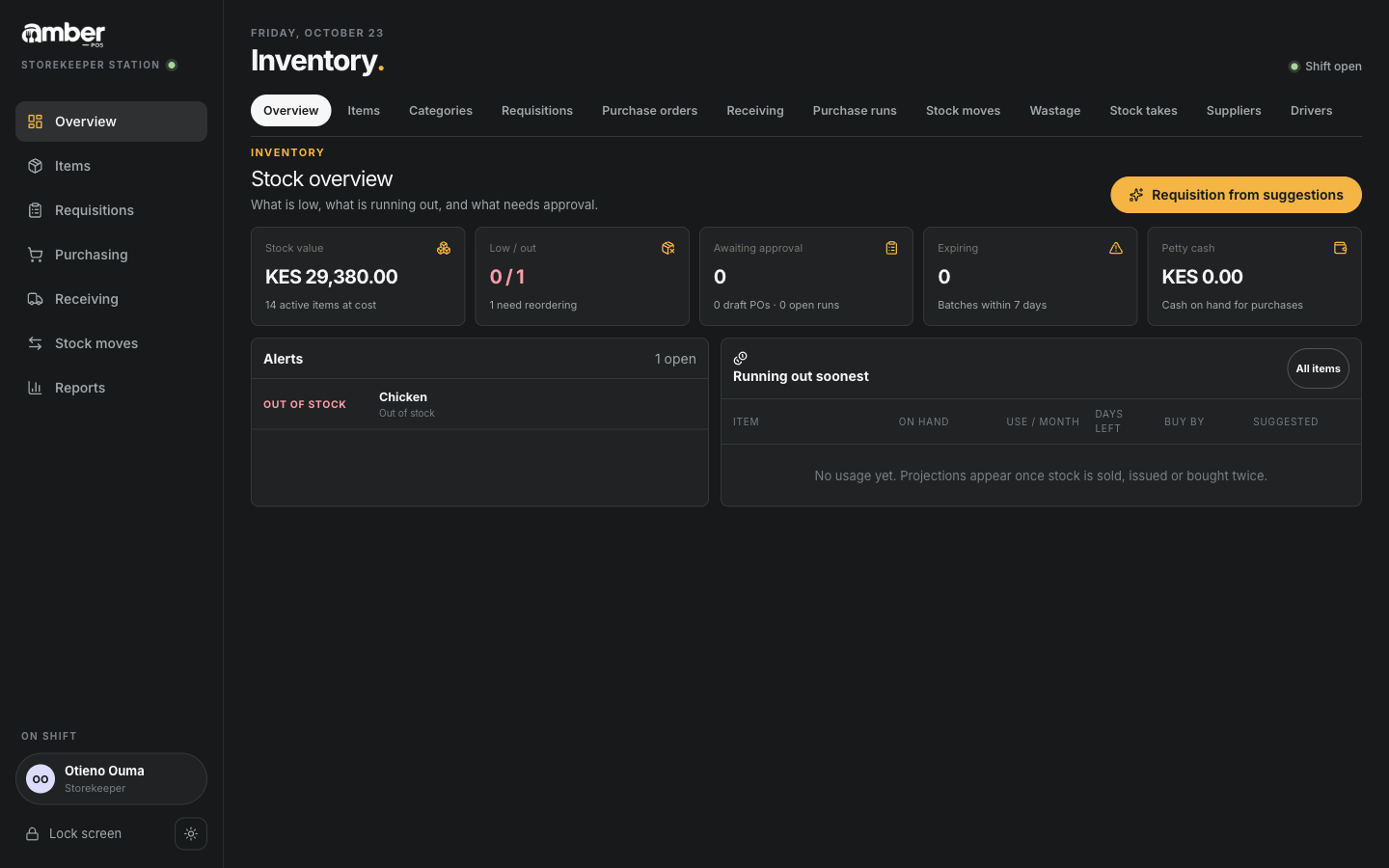1389x868 pixels.
Task: Click the Running out soonest link icon
Action: (741, 358)
